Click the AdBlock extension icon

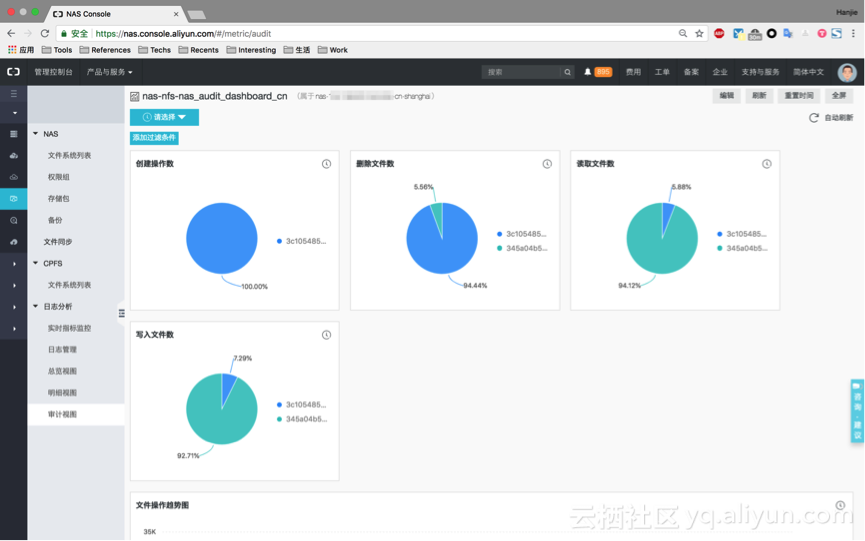point(719,34)
